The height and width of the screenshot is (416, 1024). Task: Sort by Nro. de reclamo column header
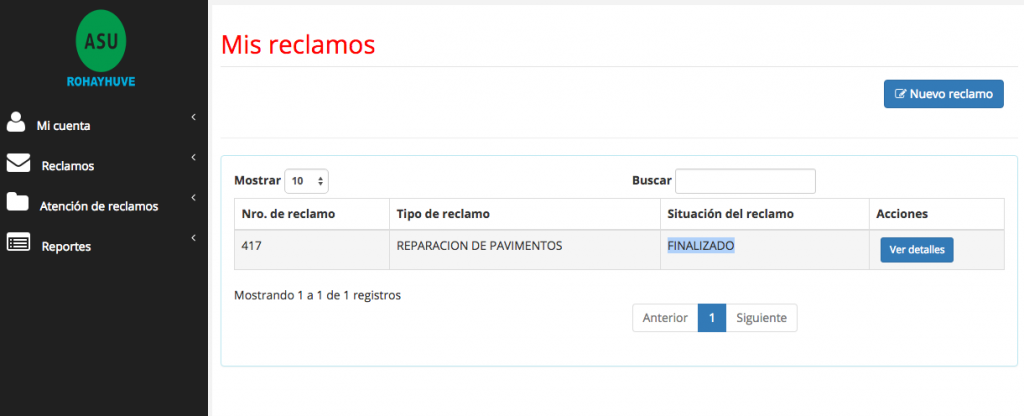point(289,214)
